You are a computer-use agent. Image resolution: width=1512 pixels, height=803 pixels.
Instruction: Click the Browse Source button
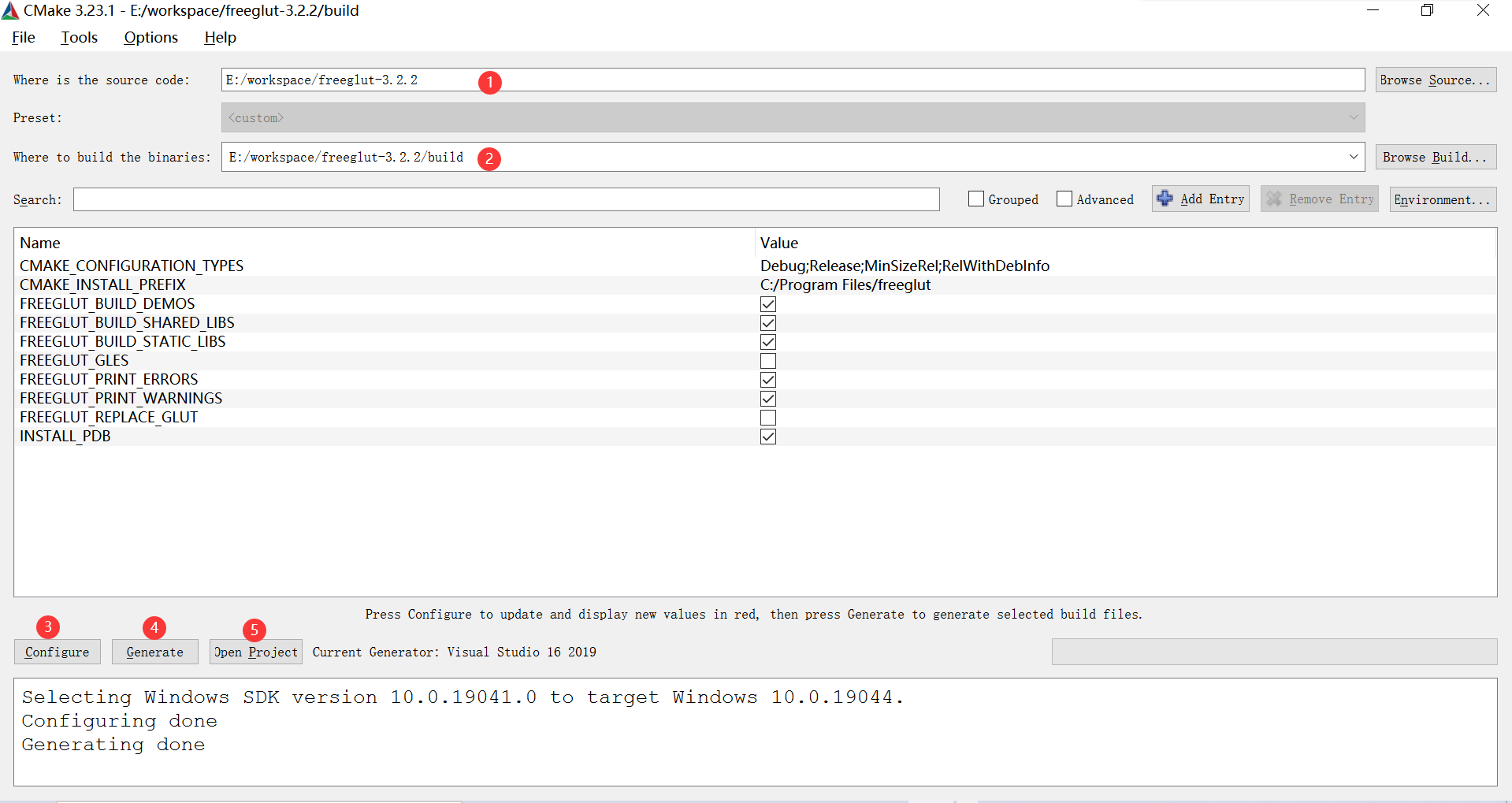(1436, 80)
